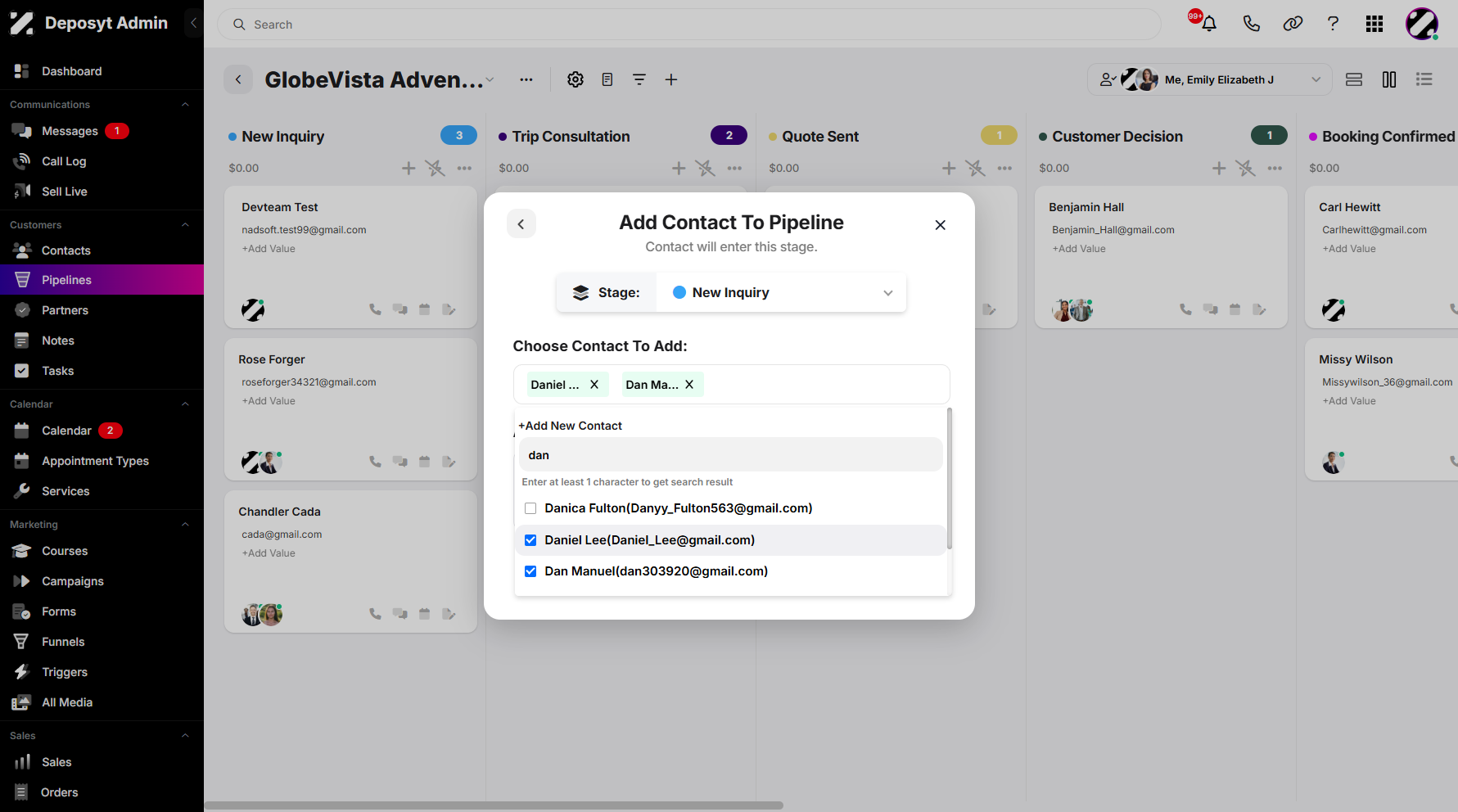1458x812 pixels.
Task: Call Devteam Test via phone icon
Action: pyautogui.click(x=375, y=309)
